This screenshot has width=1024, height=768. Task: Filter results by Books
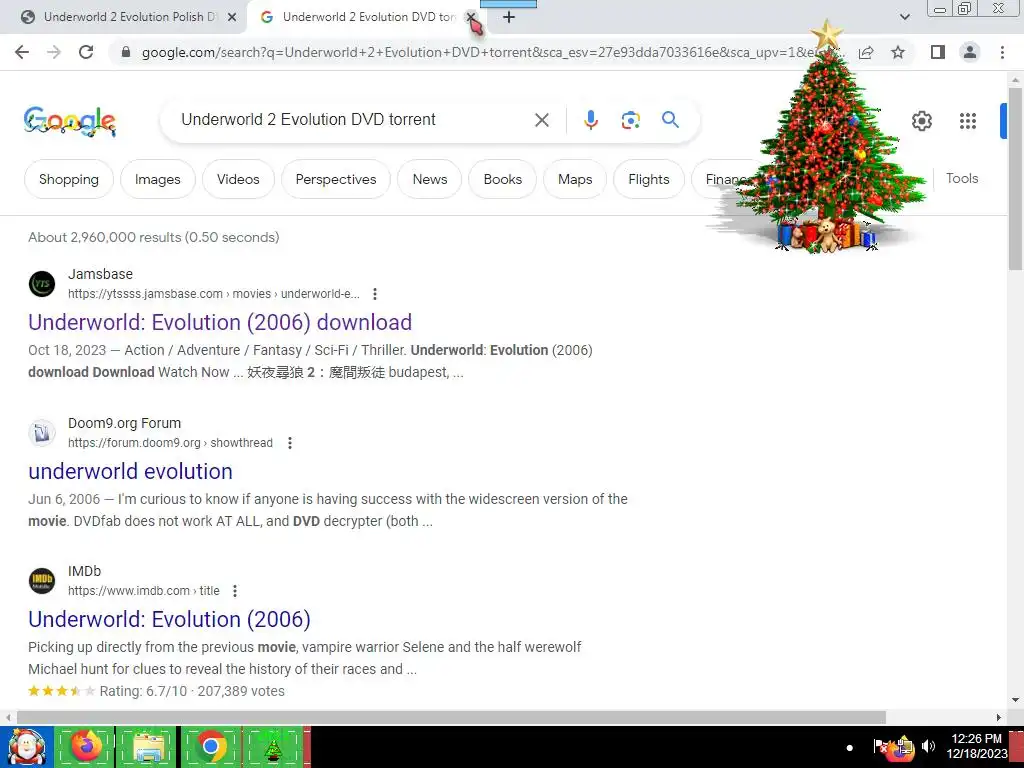503,180
